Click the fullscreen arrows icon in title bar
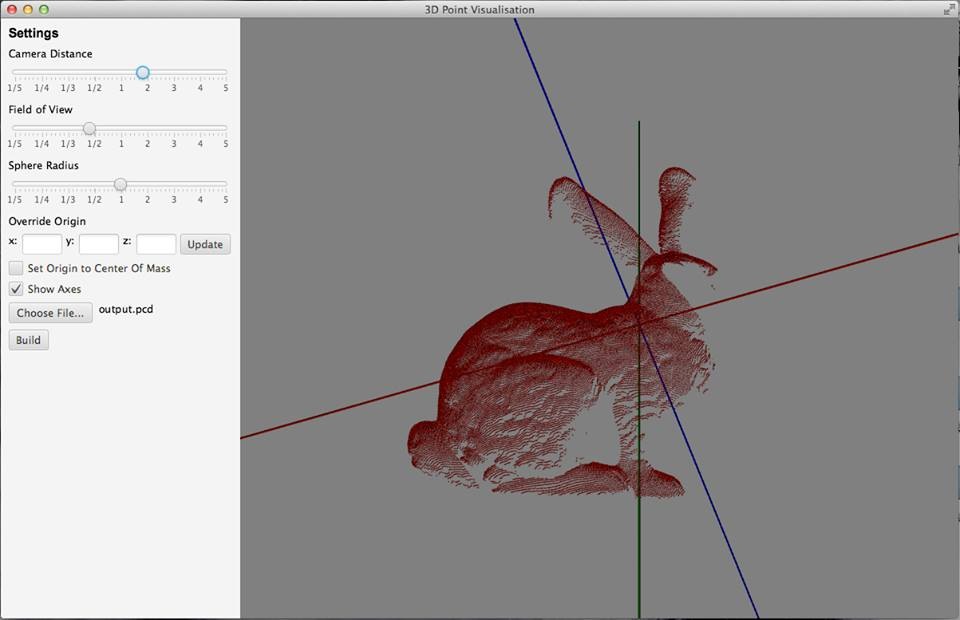The height and width of the screenshot is (620, 960). coord(949,9)
